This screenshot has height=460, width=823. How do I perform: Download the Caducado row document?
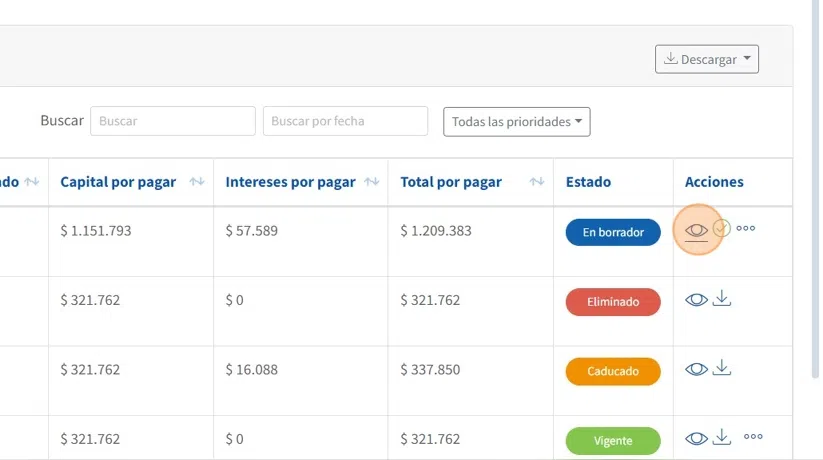coord(722,368)
